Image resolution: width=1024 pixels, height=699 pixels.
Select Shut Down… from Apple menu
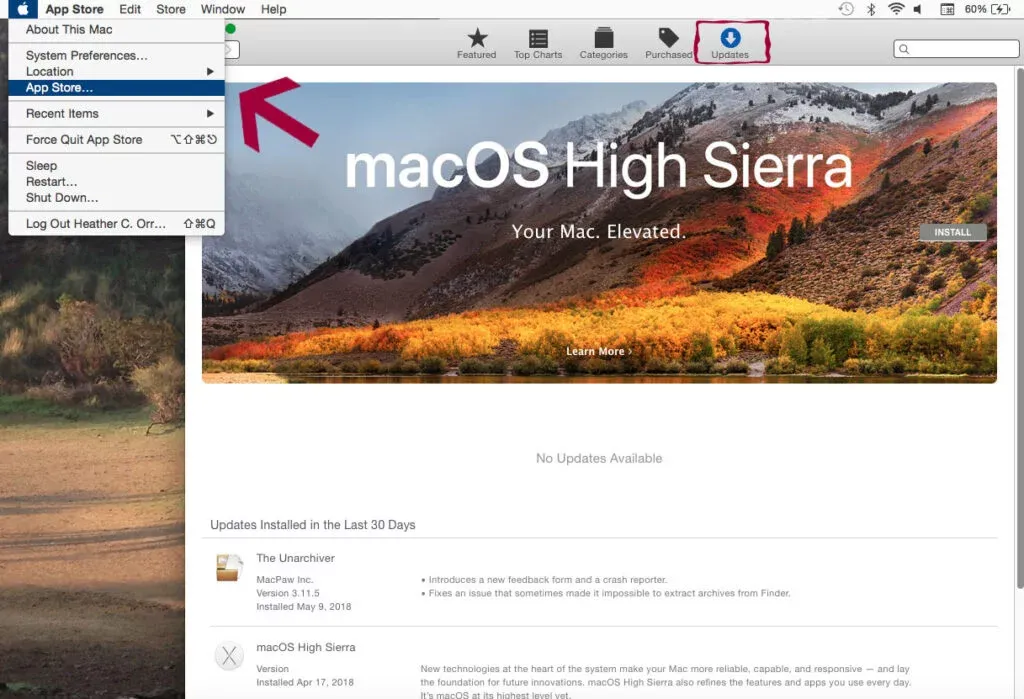pos(116,197)
